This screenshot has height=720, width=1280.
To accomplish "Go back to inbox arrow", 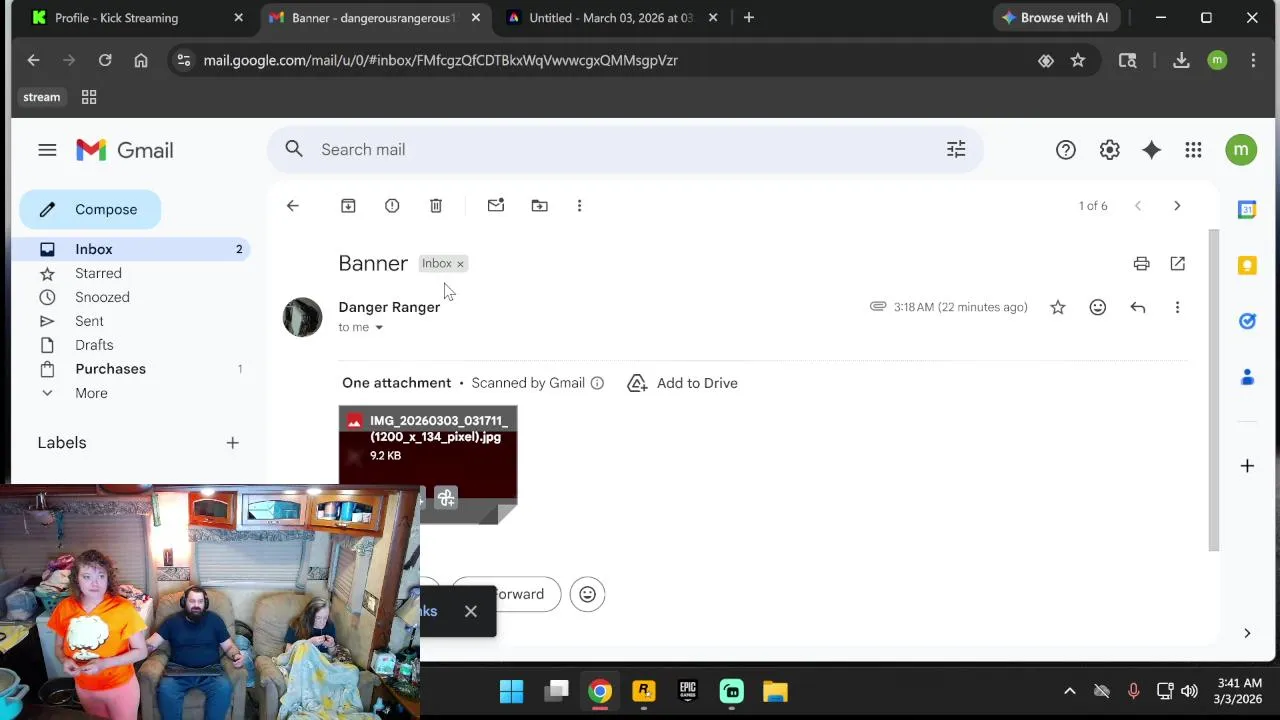I will (x=292, y=205).
